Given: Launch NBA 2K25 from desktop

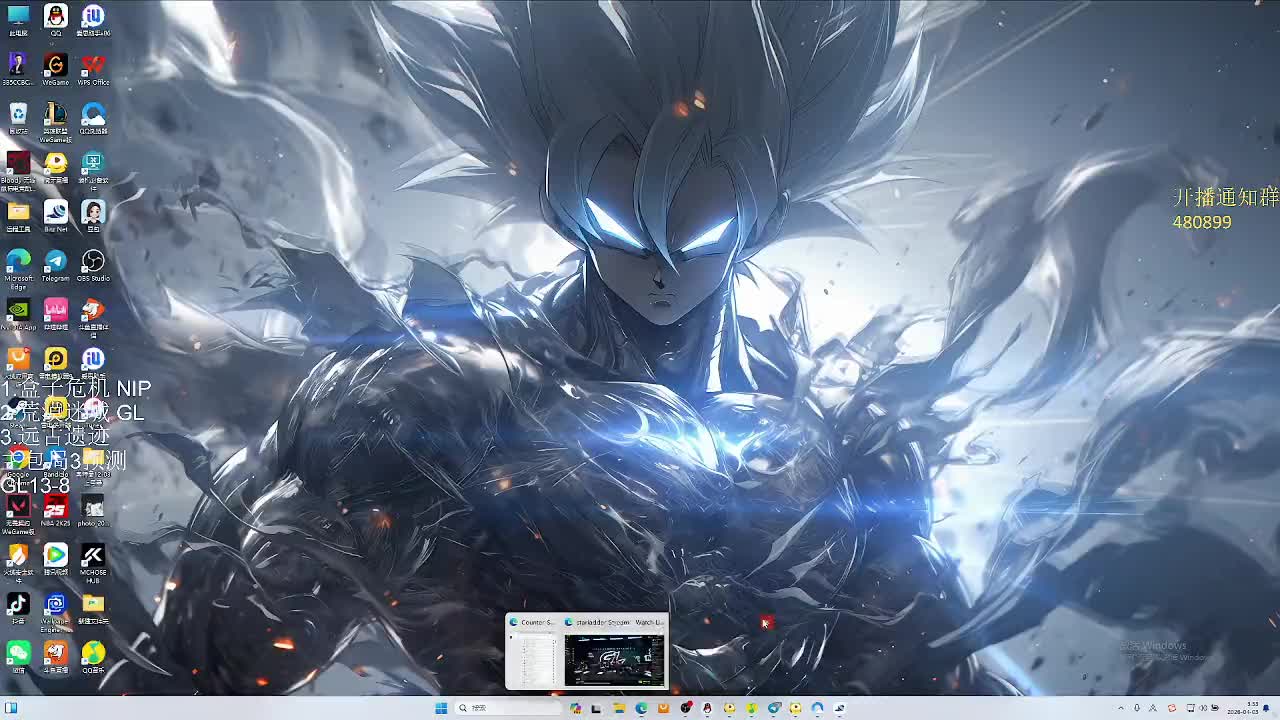Looking at the screenshot, I should pos(55,507).
